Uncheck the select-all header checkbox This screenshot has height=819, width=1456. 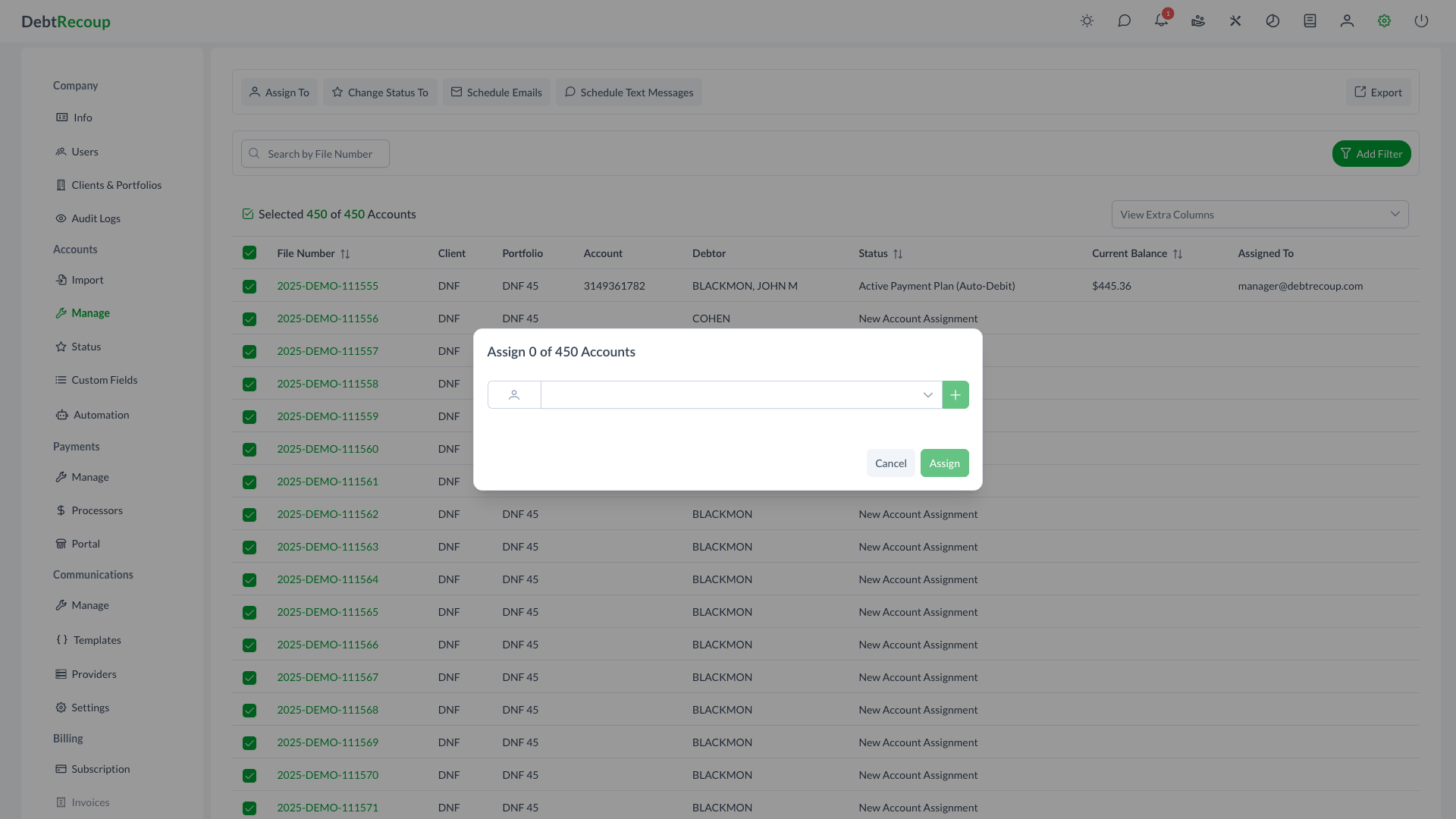point(249,253)
